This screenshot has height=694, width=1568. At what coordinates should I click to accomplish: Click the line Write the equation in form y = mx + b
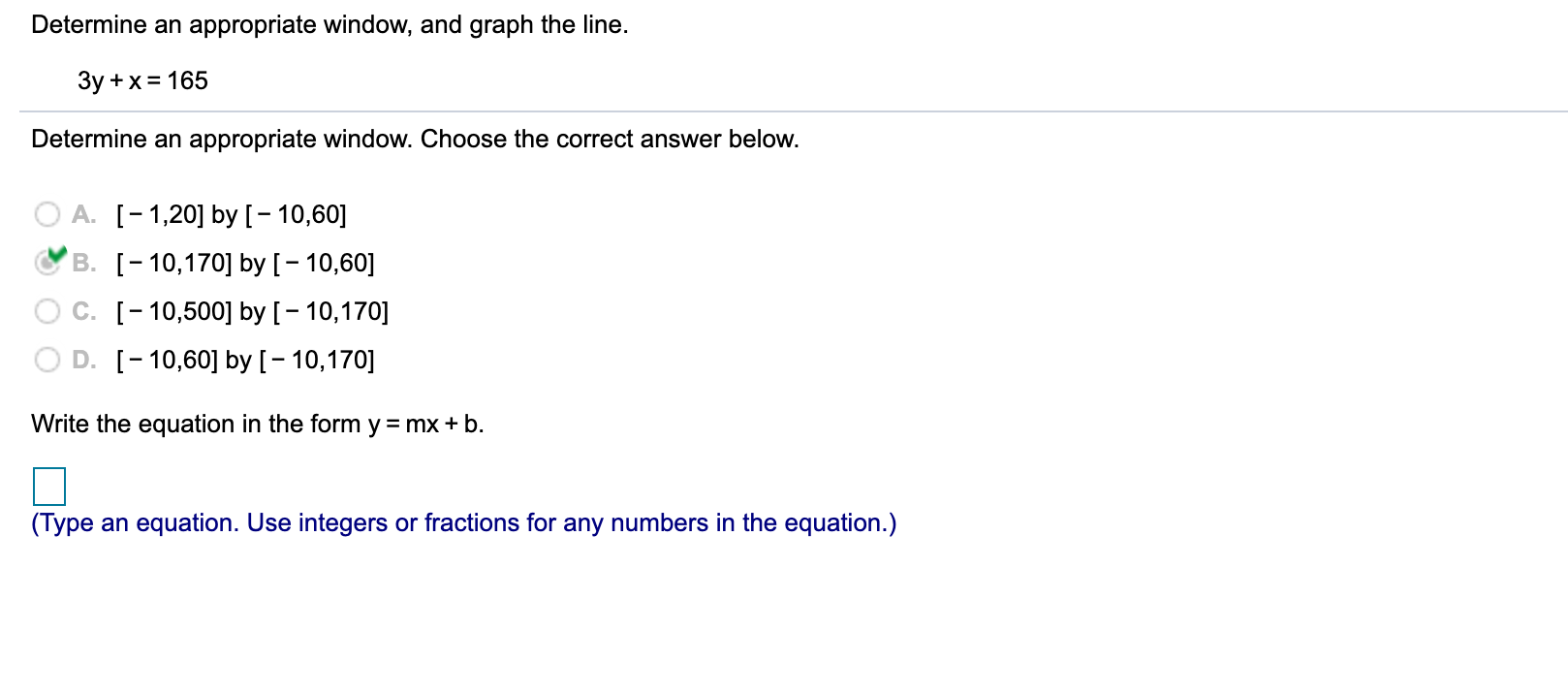pyautogui.click(x=257, y=424)
